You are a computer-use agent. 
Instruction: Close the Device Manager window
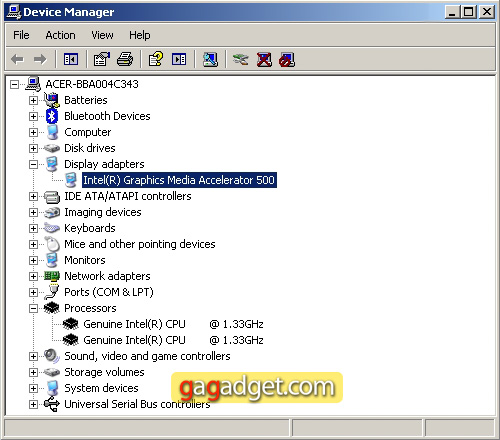coord(487,12)
